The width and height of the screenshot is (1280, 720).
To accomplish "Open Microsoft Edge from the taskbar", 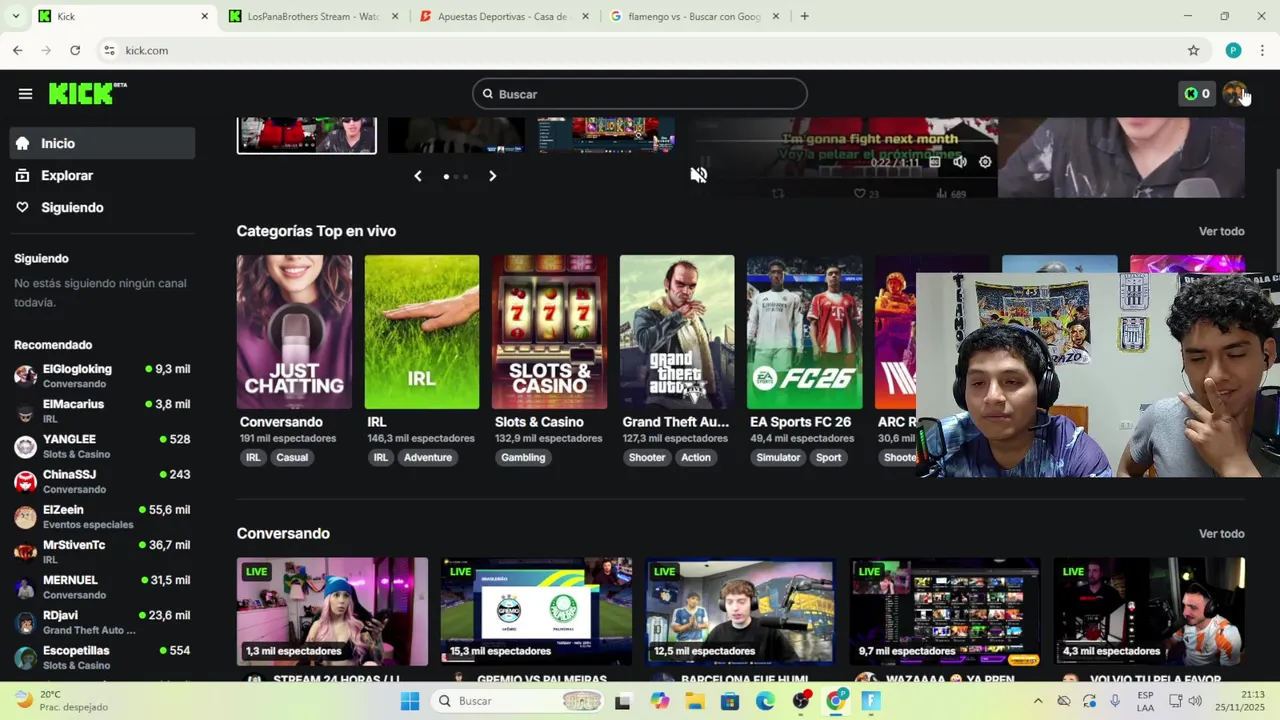I will pos(765,701).
